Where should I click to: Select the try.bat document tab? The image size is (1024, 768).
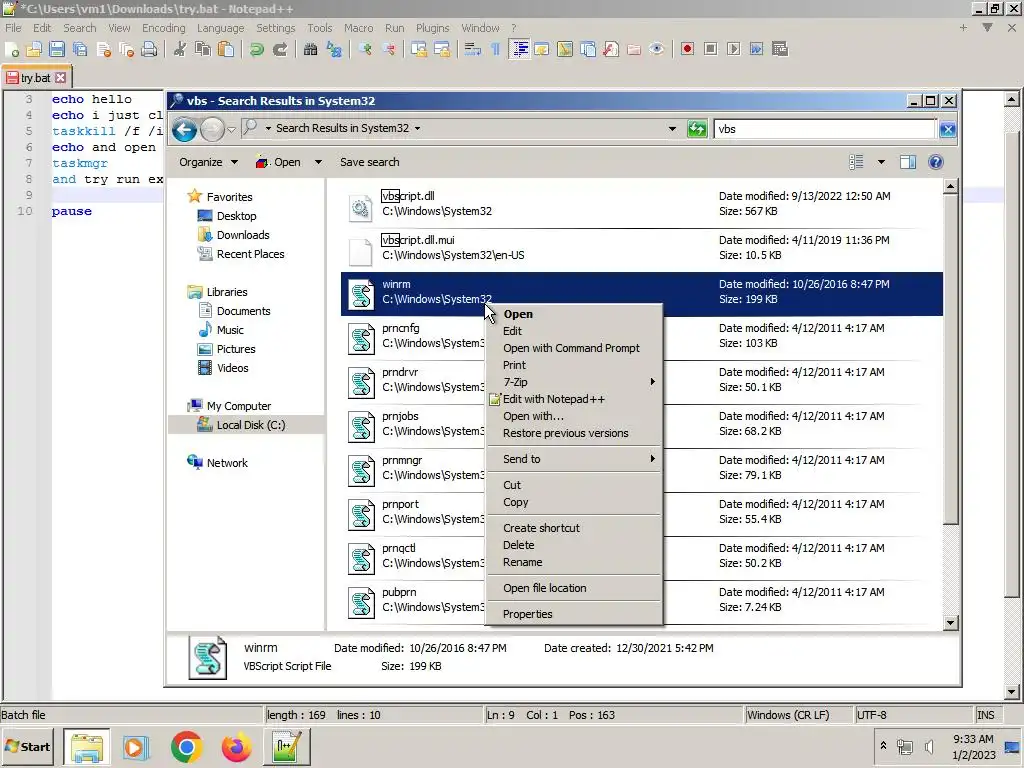click(35, 78)
